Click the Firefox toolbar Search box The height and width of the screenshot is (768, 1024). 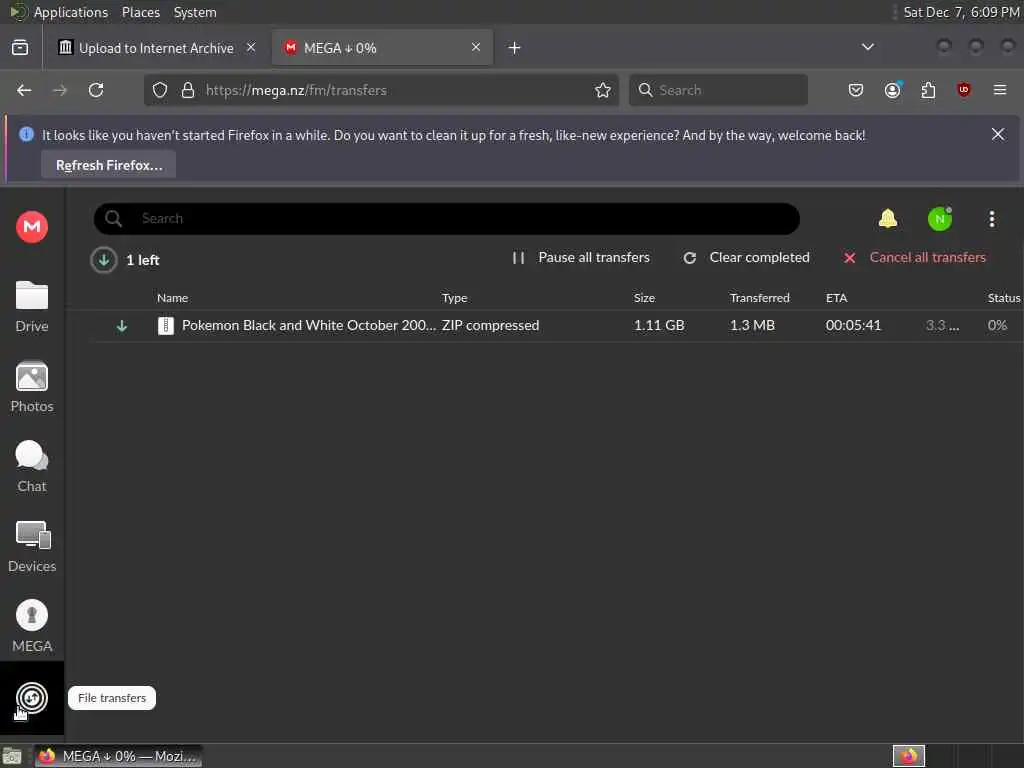point(718,90)
